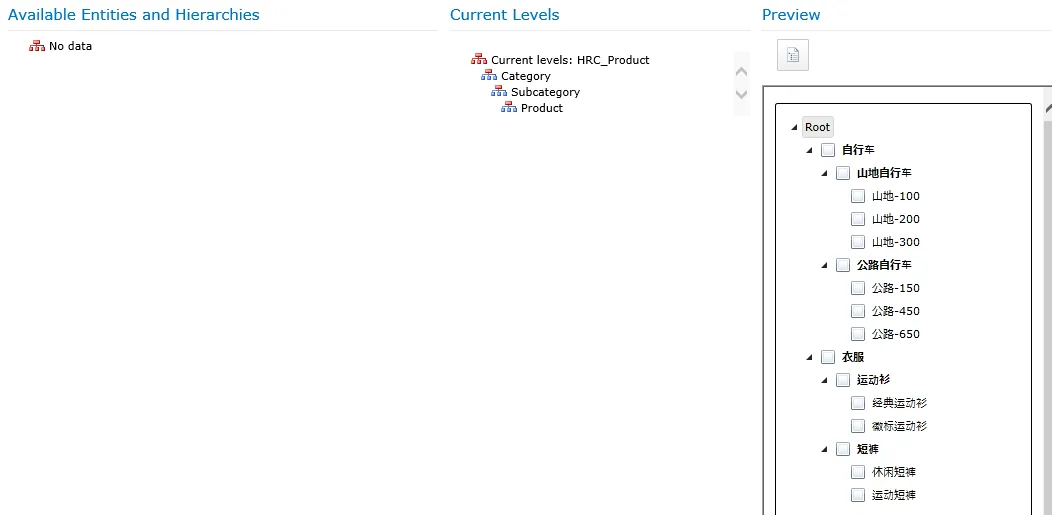The height and width of the screenshot is (515, 1052).
Task: Tick the 公路-650 checkbox
Action: pos(857,333)
